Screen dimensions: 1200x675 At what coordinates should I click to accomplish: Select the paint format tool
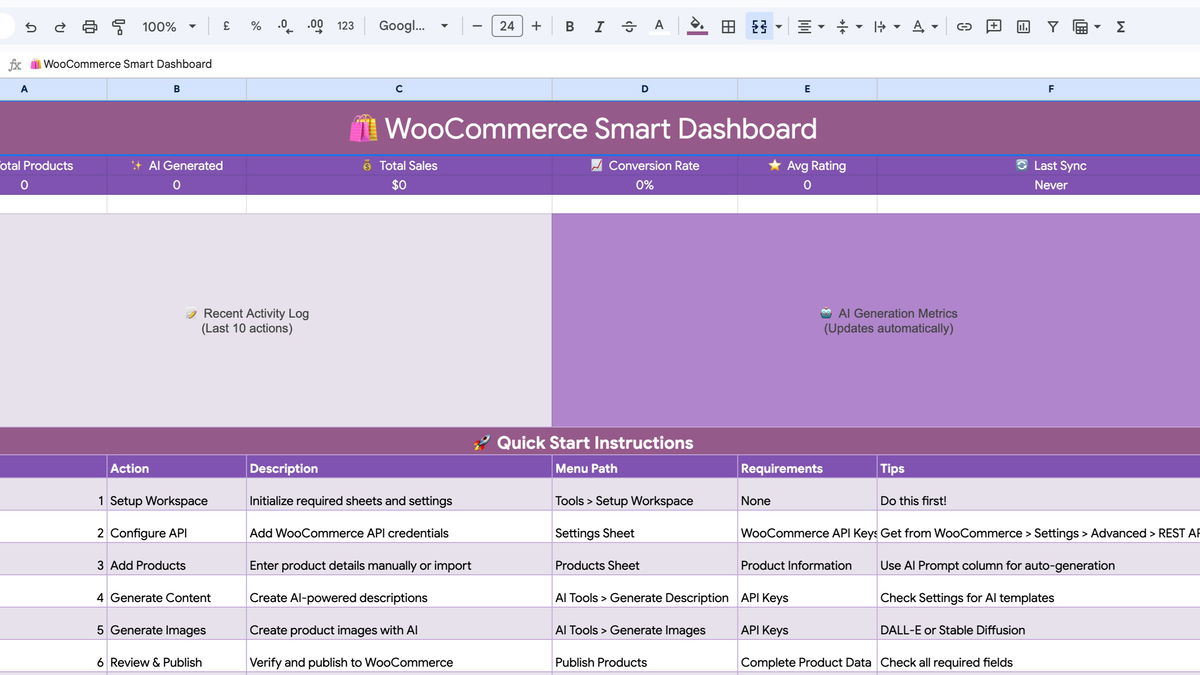click(x=119, y=26)
